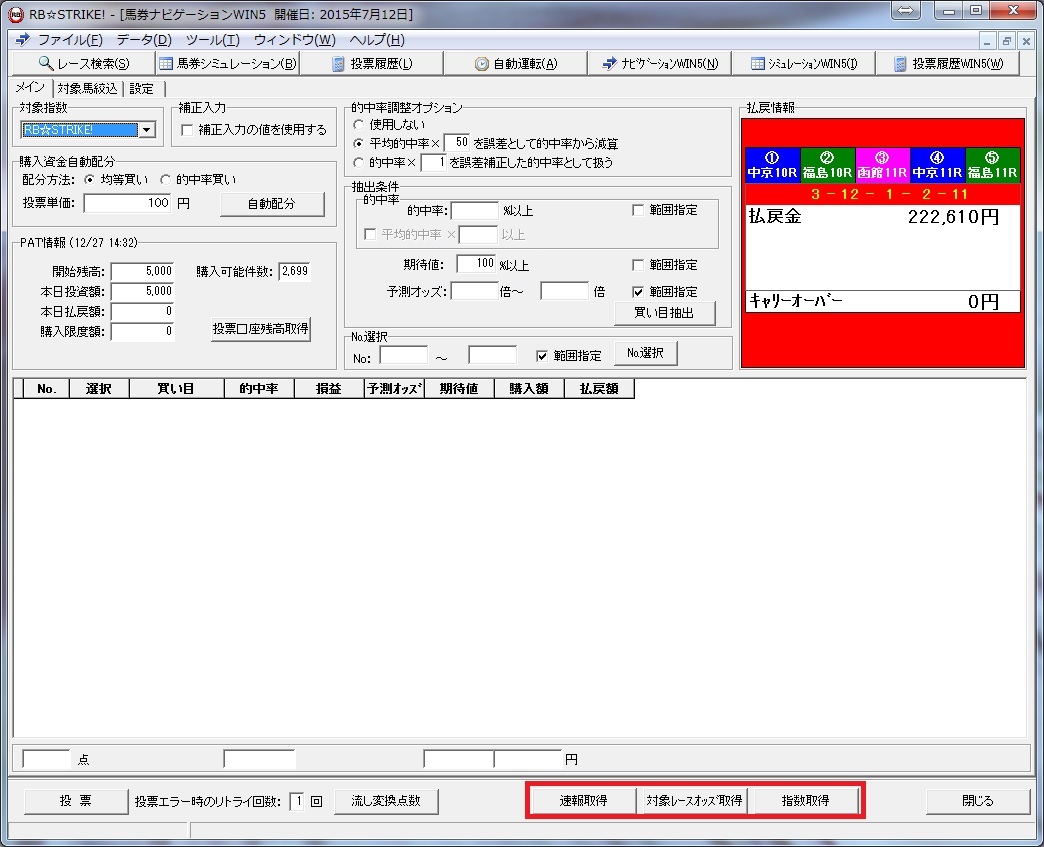Switch to the 設定 tab

tap(142, 89)
